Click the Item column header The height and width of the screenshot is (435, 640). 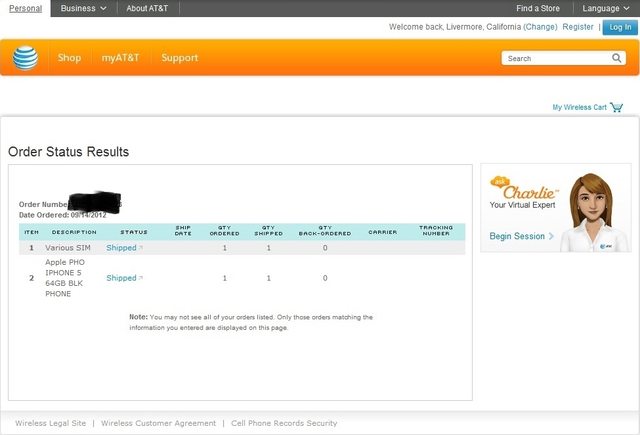pyautogui.click(x=31, y=232)
